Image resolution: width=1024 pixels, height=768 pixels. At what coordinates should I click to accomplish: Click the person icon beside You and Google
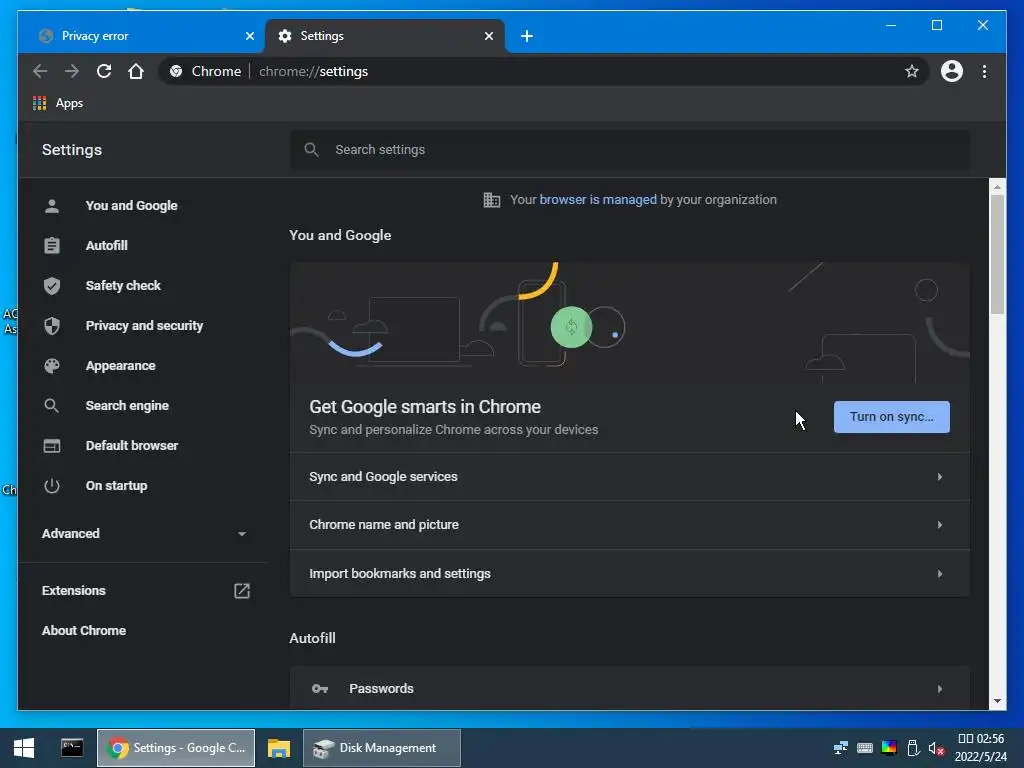(x=52, y=206)
